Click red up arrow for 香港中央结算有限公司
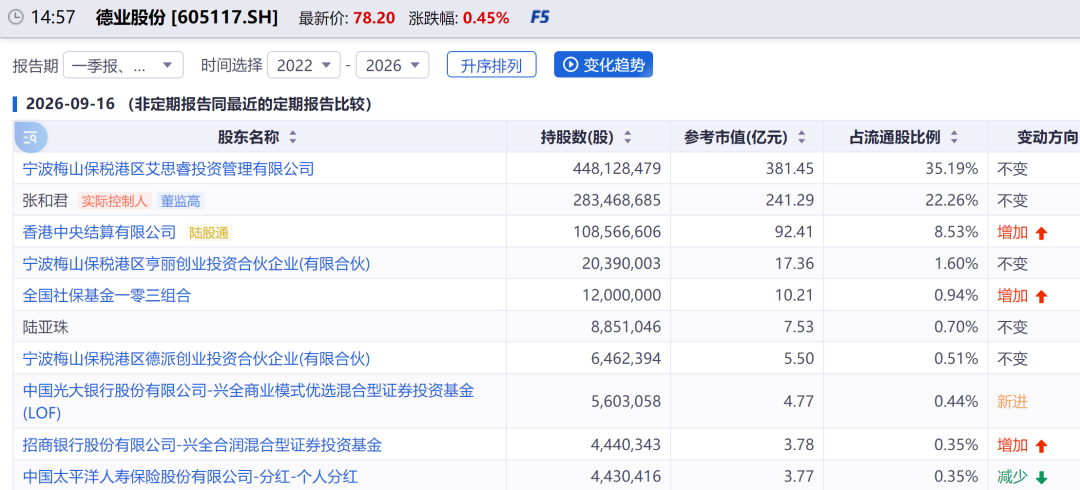Viewport: 1080px width, 490px height. point(1041,233)
